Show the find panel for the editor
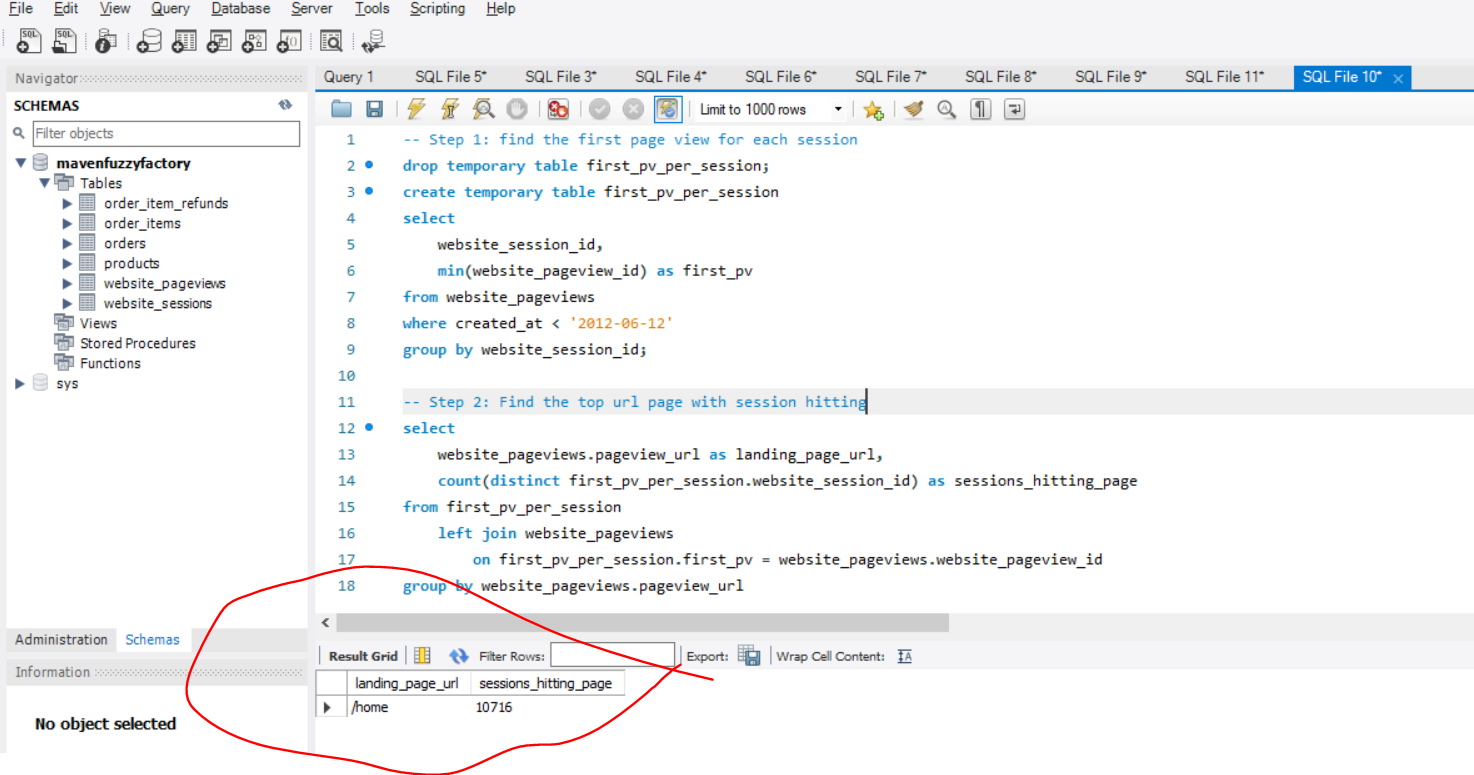 pyautogui.click(x=946, y=109)
